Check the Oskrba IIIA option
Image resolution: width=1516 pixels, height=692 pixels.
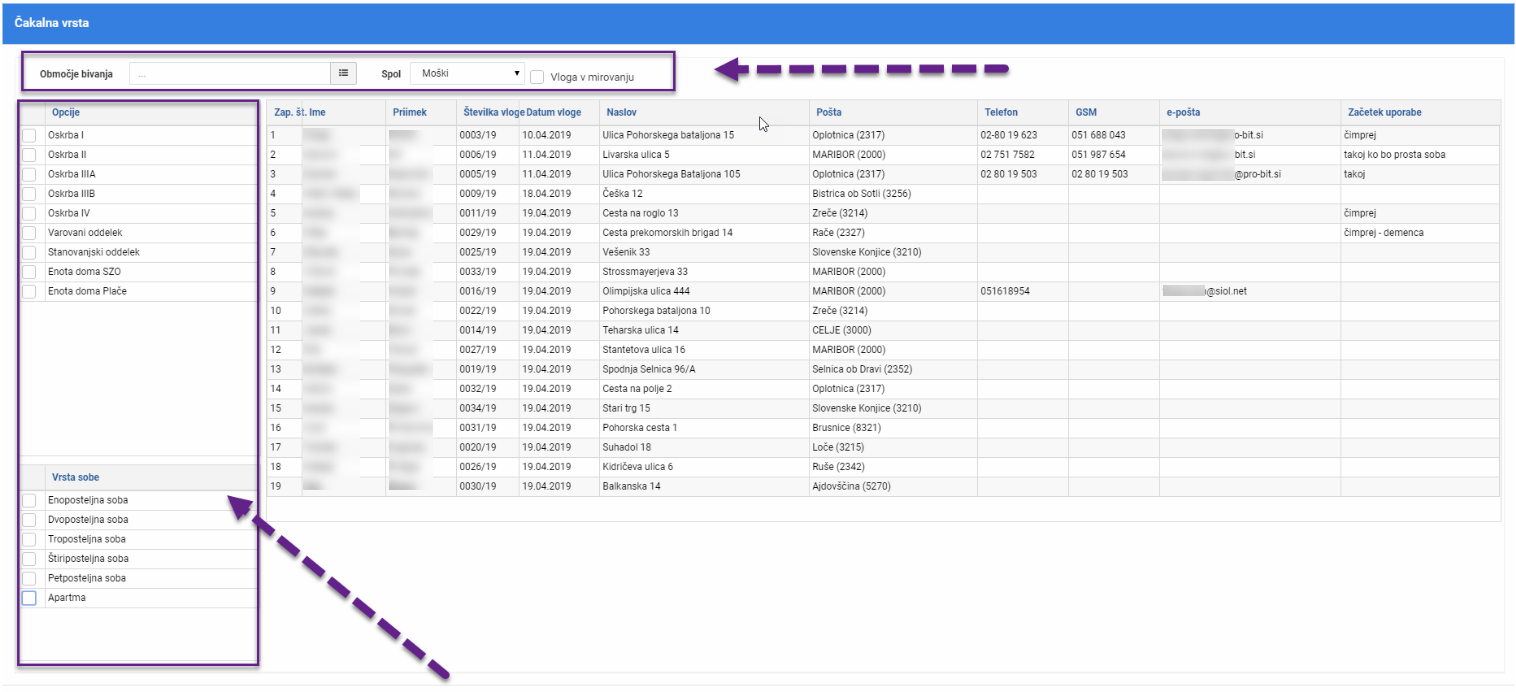pyautogui.click(x=29, y=174)
